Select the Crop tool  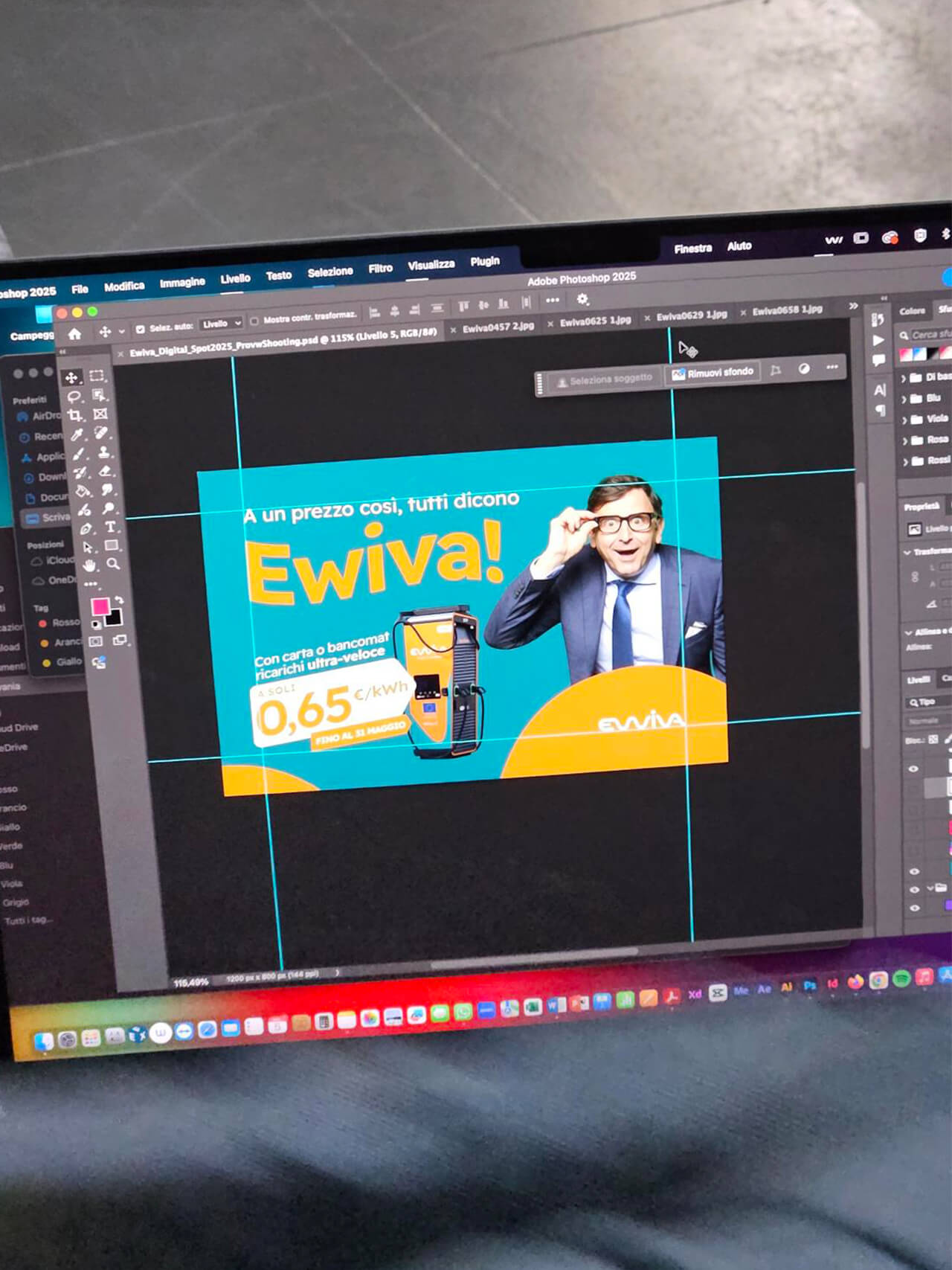(75, 416)
